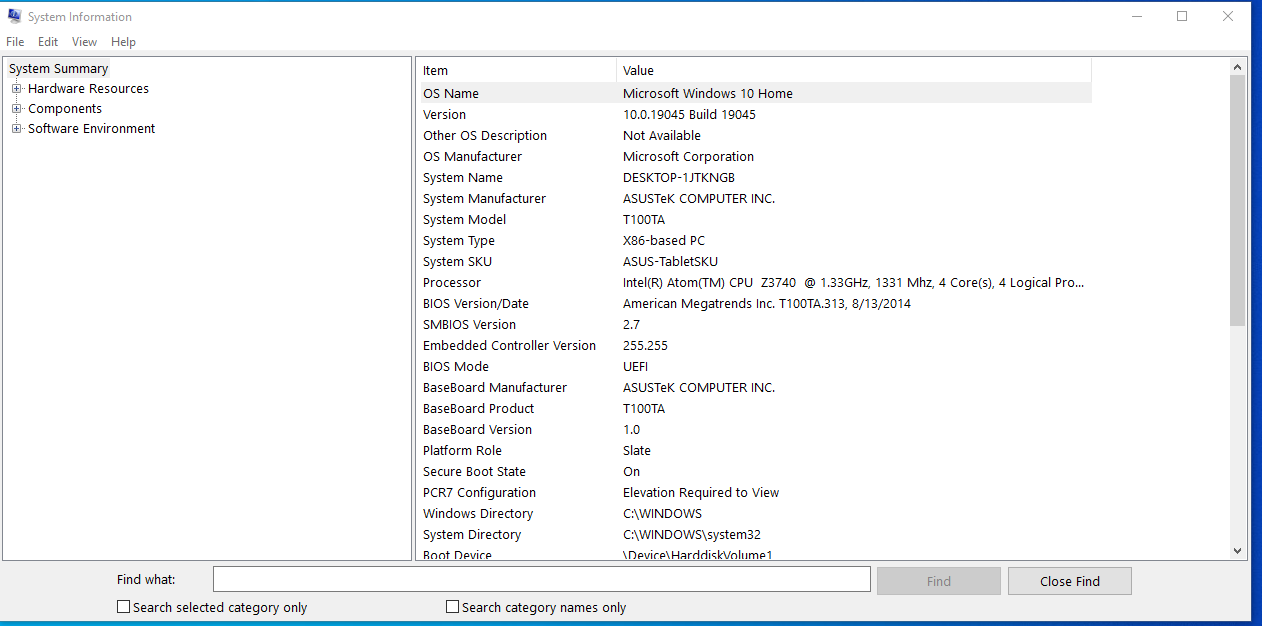Open the View menu
The image size is (1262, 626).
click(x=85, y=42)
